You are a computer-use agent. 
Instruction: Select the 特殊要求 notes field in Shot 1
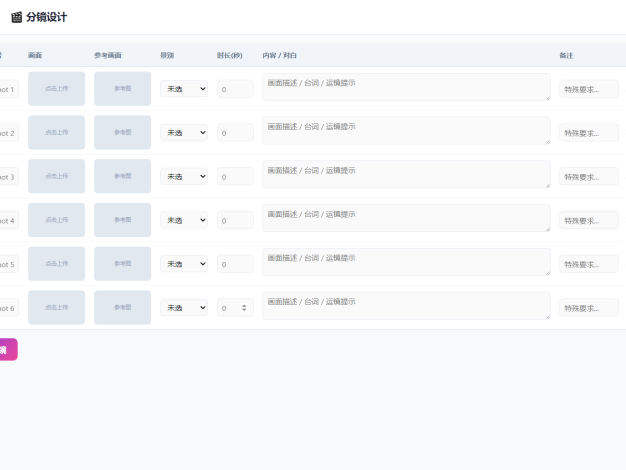(x=589, y=89)
